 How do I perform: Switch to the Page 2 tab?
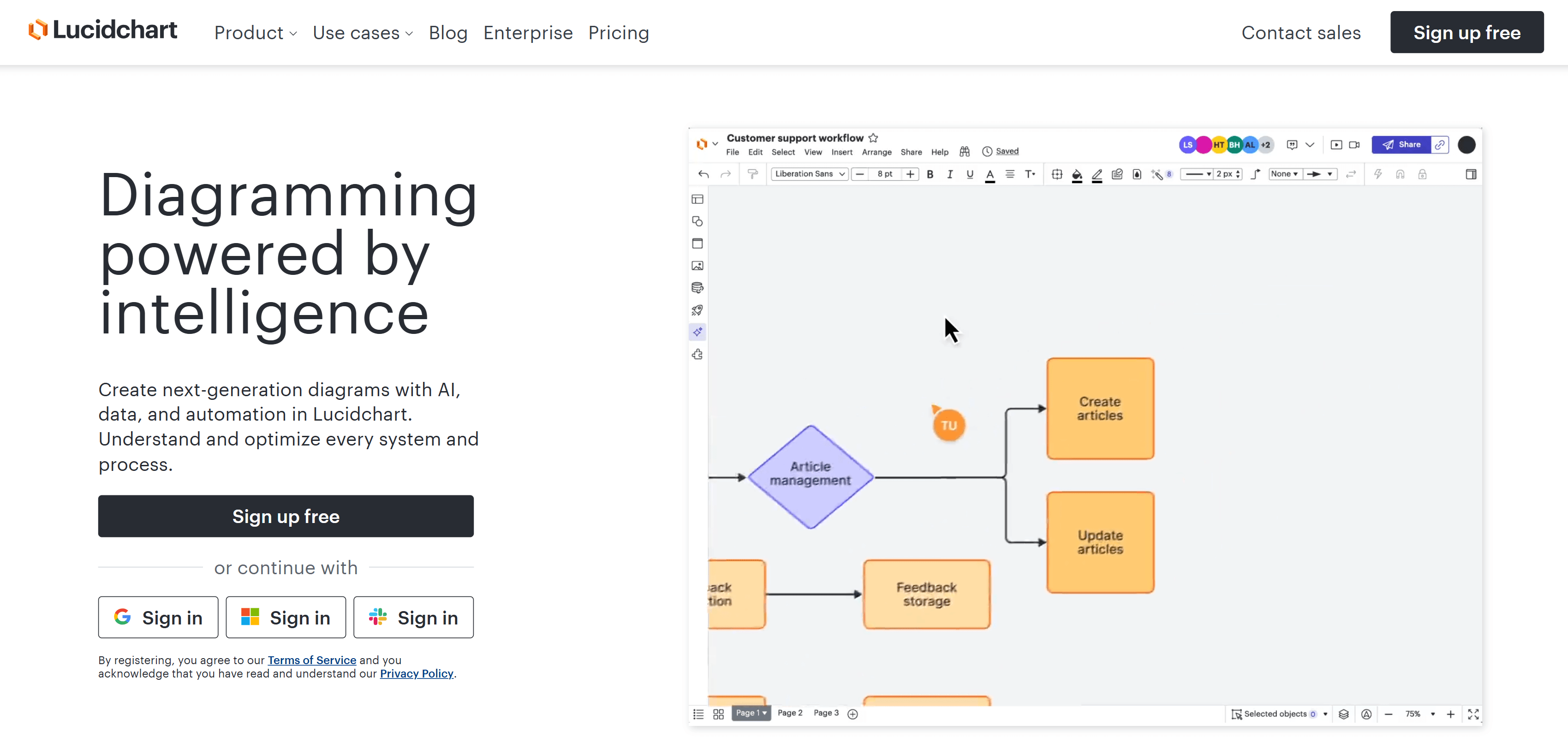tap(790, 713)
